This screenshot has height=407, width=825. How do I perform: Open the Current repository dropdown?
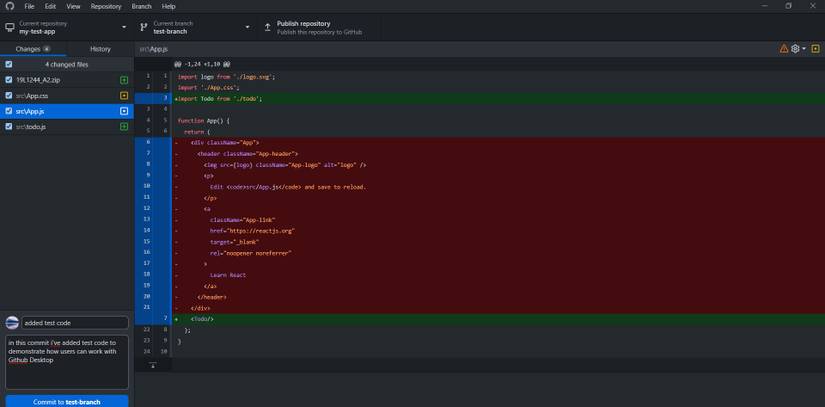[x=66, y=27]
